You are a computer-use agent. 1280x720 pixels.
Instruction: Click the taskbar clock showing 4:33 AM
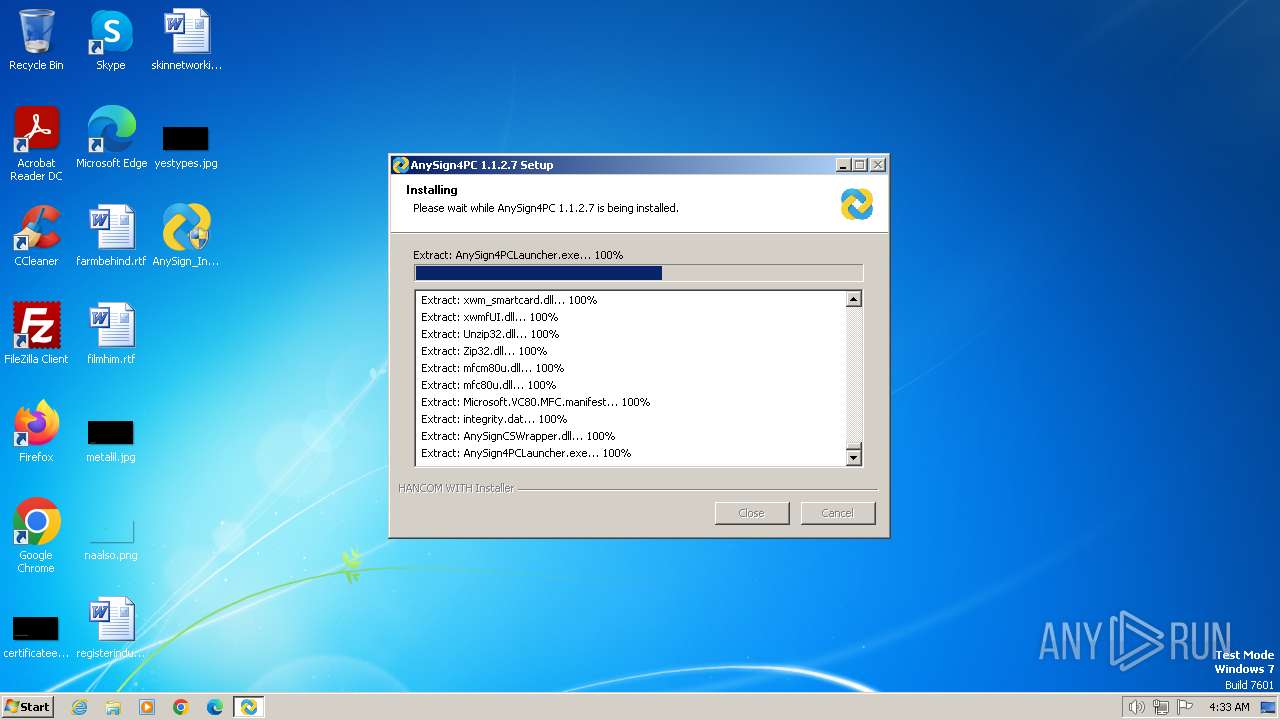(x=1229, y=707)
